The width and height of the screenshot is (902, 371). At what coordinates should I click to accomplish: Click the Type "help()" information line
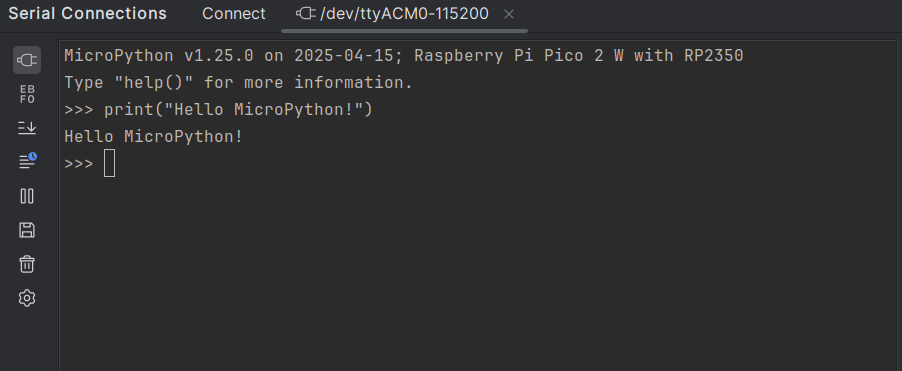(x=238, y=83)
